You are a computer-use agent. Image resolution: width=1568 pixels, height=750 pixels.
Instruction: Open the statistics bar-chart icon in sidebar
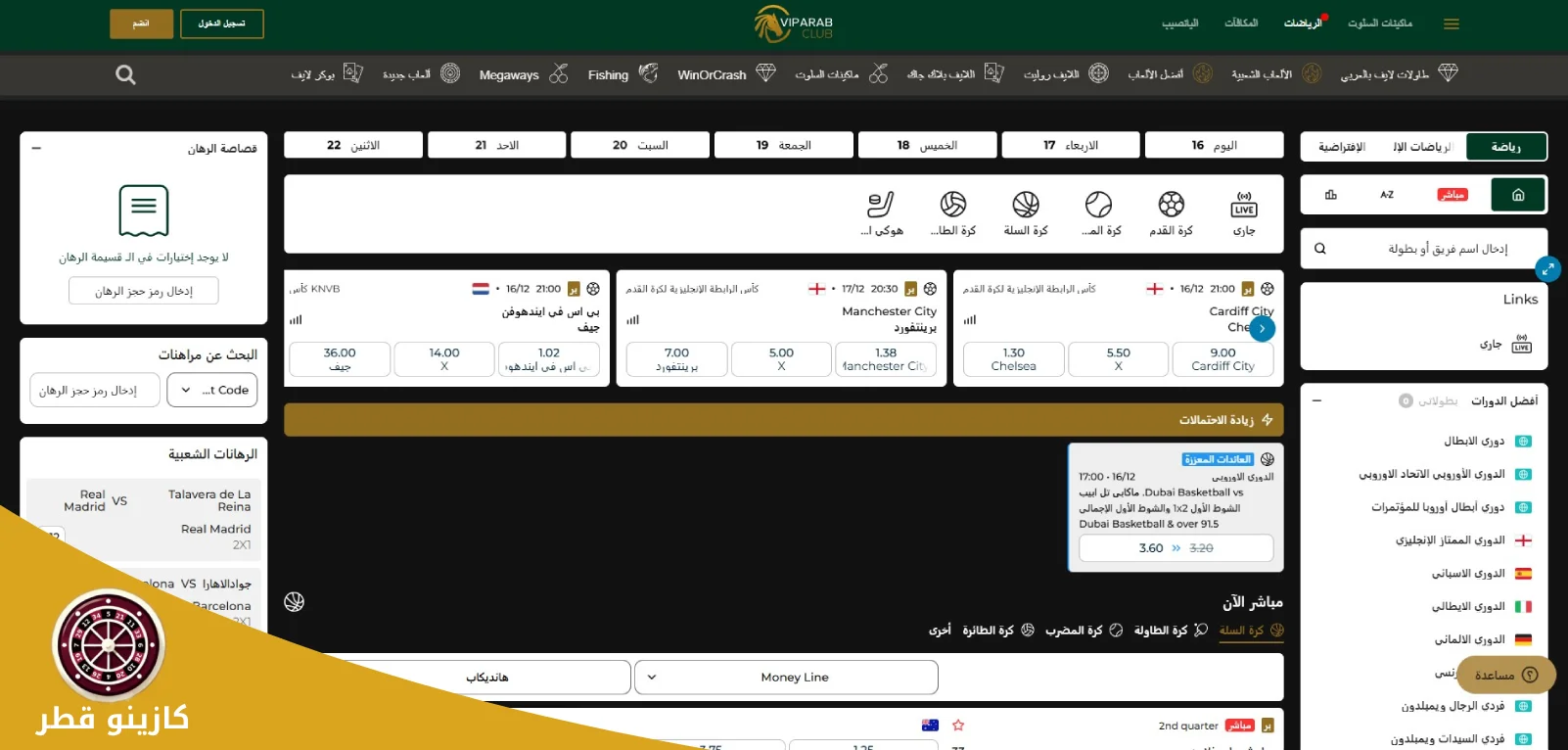1331,195
